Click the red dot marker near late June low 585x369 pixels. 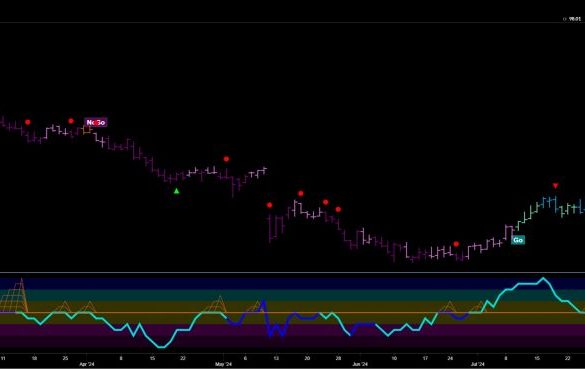pos(456,244)
